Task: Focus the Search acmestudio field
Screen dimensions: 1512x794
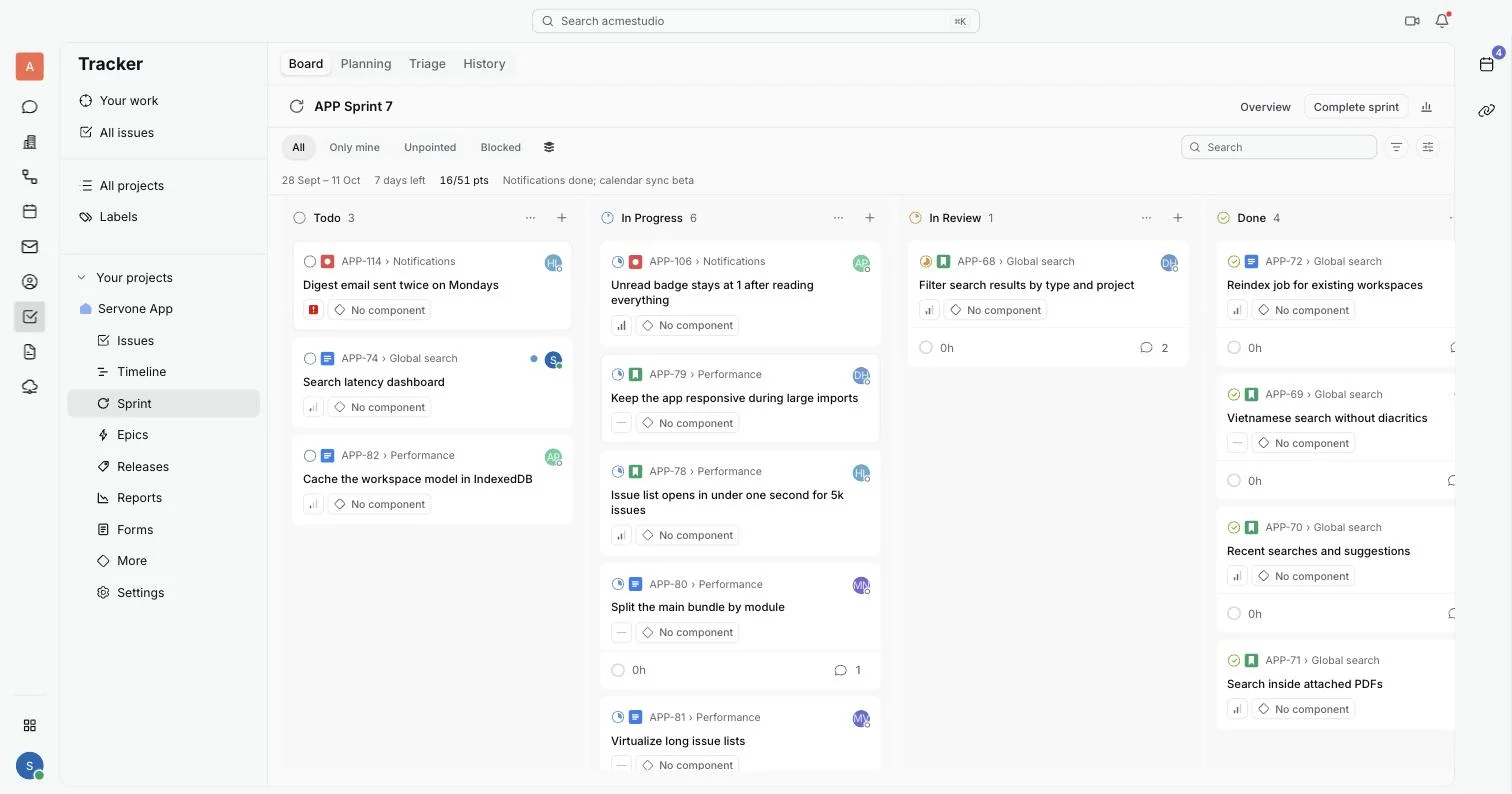Action: (x=755, y=21)
